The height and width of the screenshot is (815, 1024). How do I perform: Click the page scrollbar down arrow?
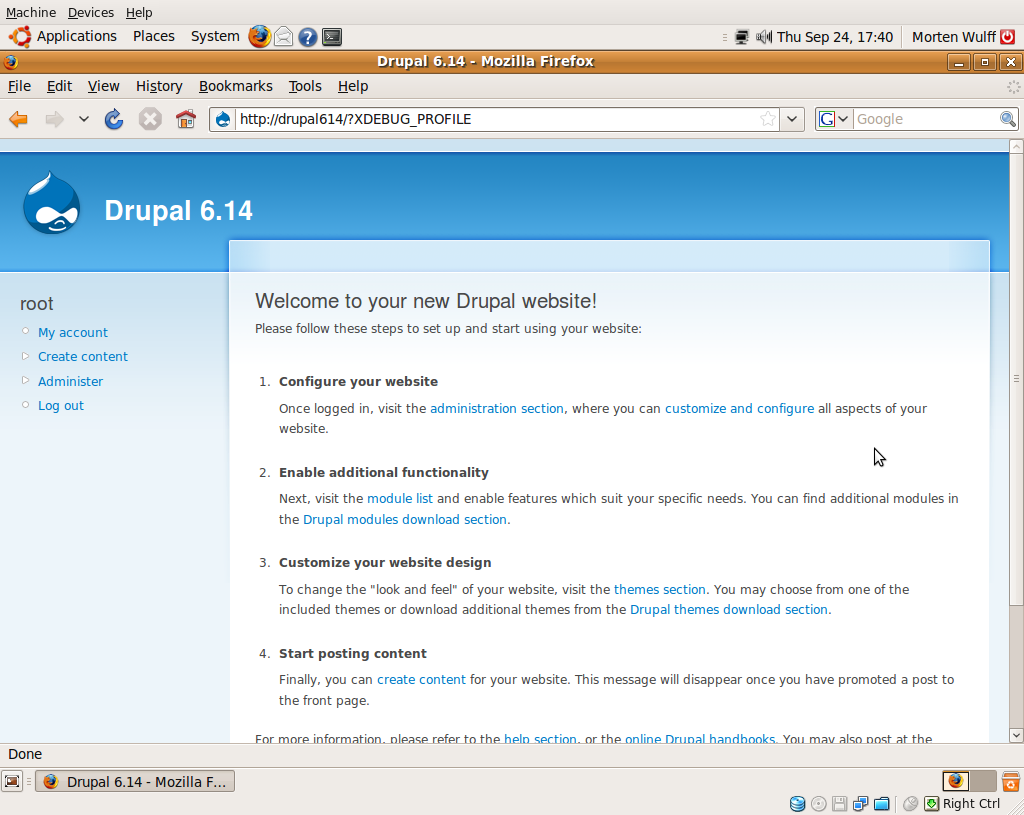point(1016,735)
